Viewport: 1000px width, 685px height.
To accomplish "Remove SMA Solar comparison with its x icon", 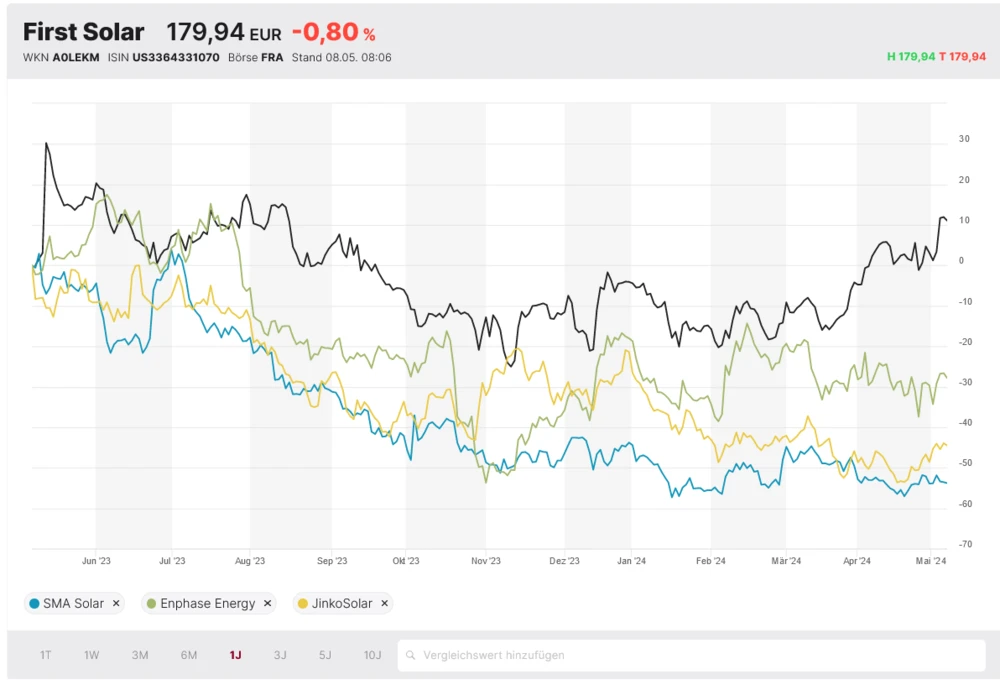I will click(x=116, y=604).
